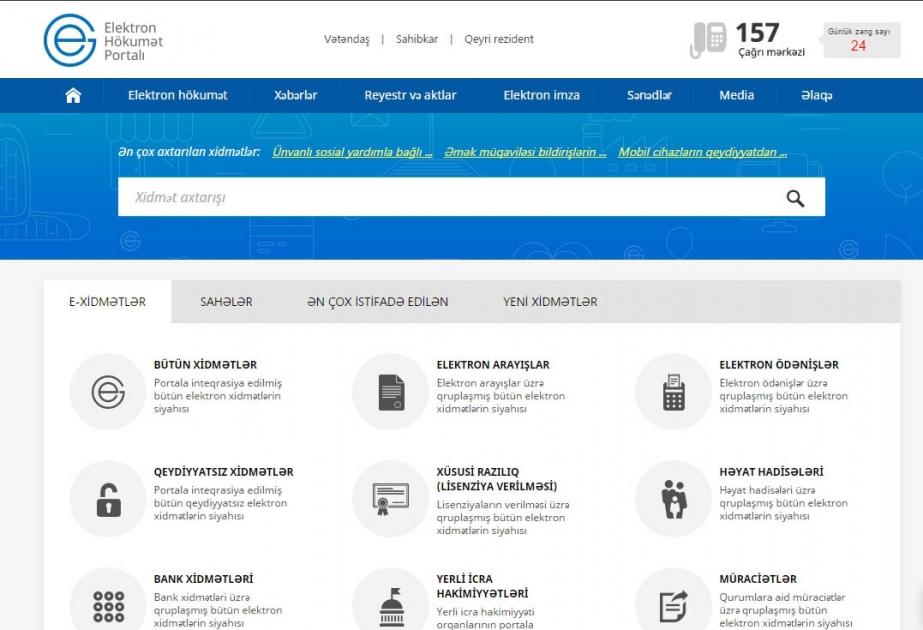Viewport: 923px width, 630px height.
Task: Open the Müraciətlər note icon
Action: pos(673,601)
